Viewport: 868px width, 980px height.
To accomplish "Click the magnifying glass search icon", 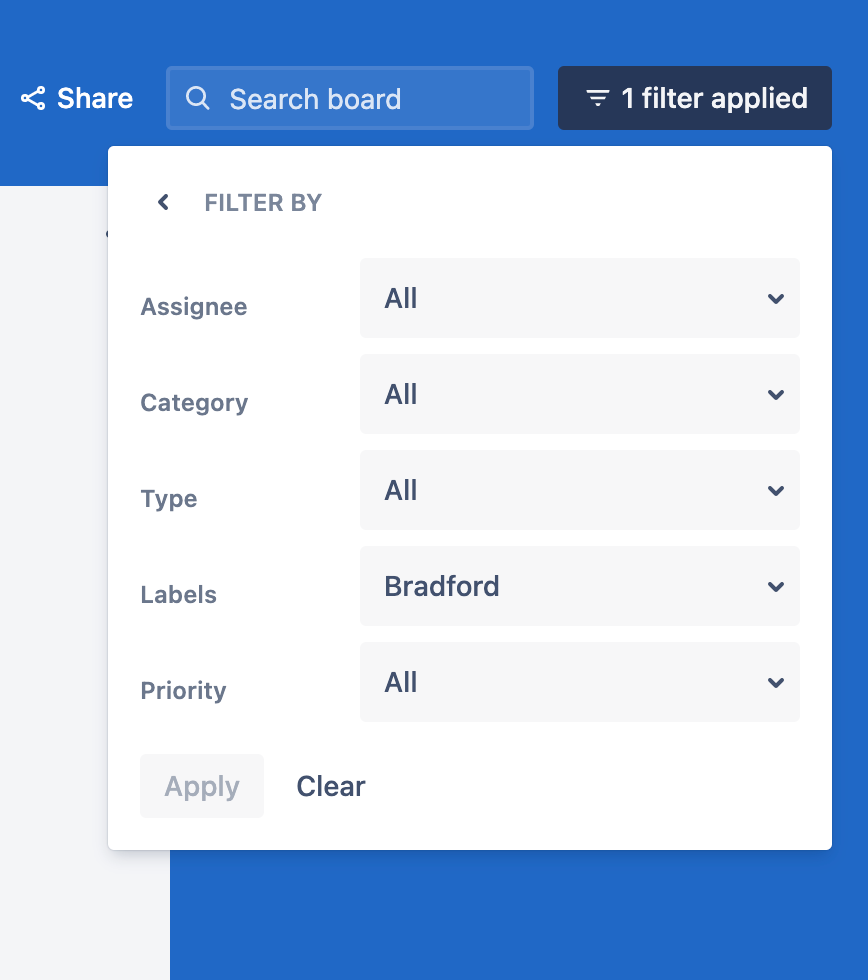I will click(x=198, y=98).
